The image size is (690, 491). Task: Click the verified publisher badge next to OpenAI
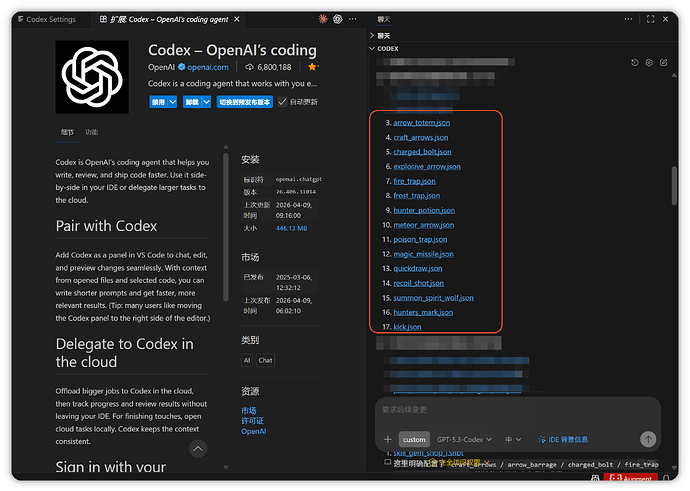point(181,67)
